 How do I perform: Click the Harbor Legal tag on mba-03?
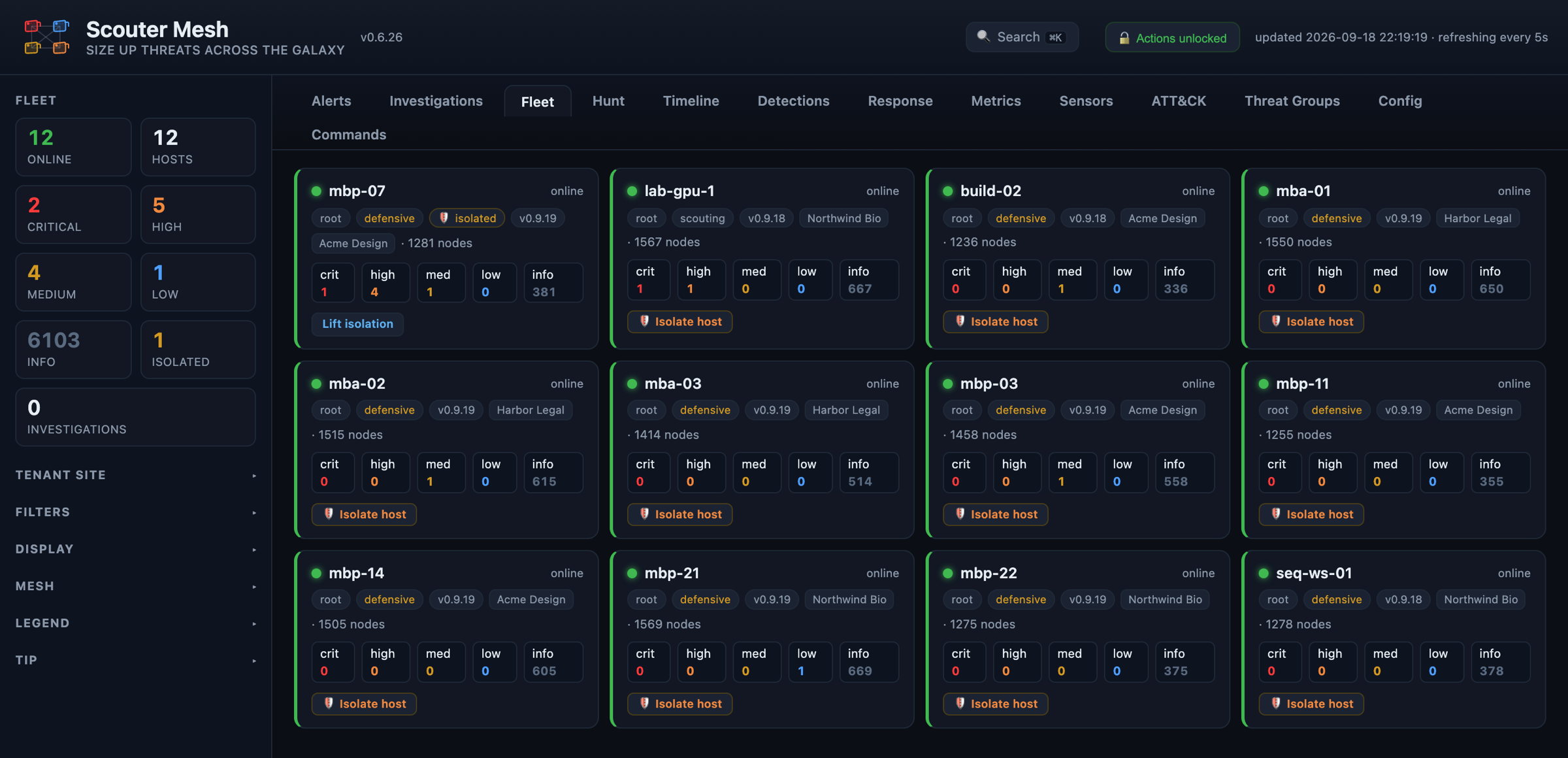pos(846,410)
